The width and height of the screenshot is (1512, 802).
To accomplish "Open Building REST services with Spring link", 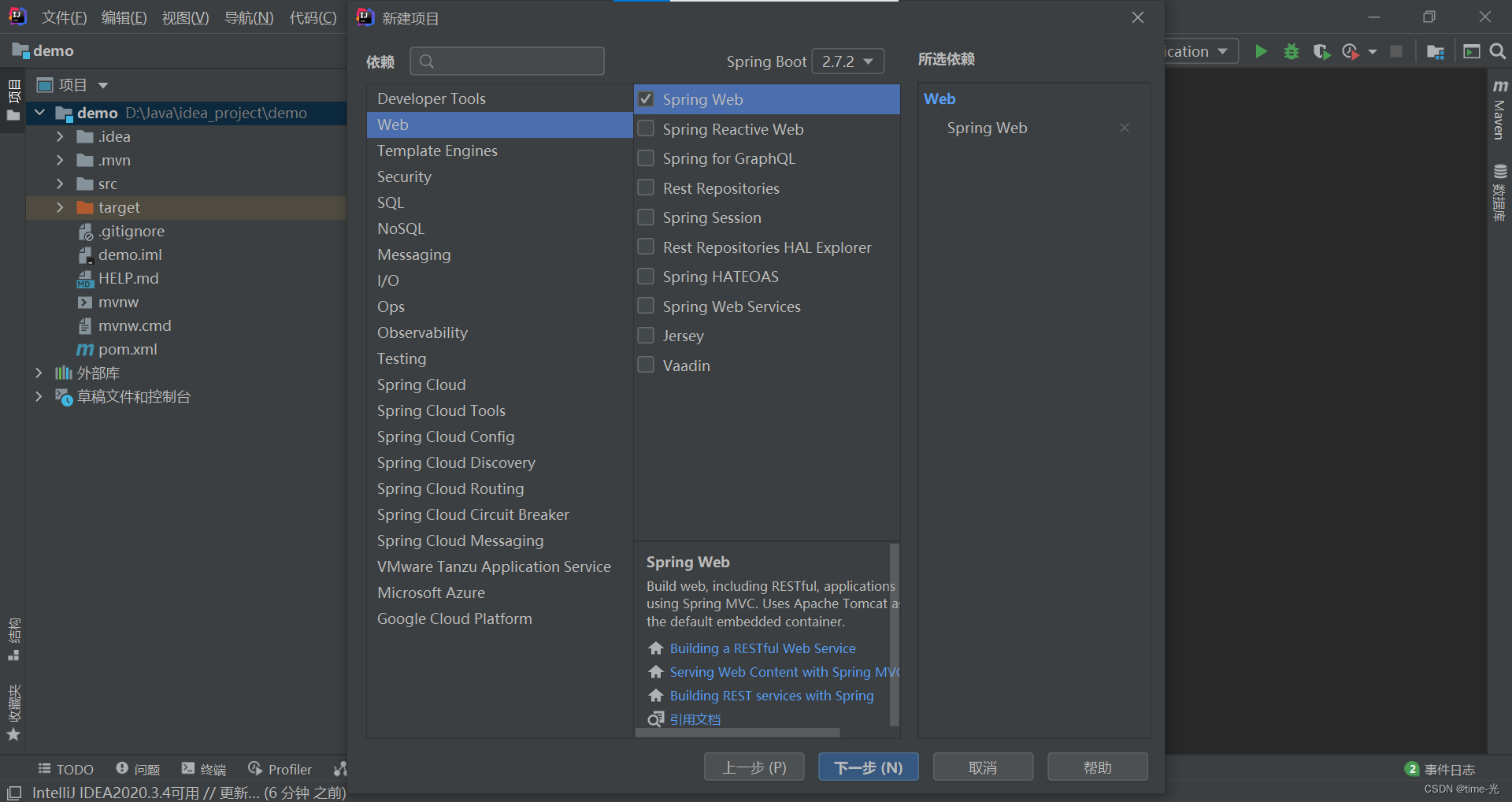I will coord(772,696).
